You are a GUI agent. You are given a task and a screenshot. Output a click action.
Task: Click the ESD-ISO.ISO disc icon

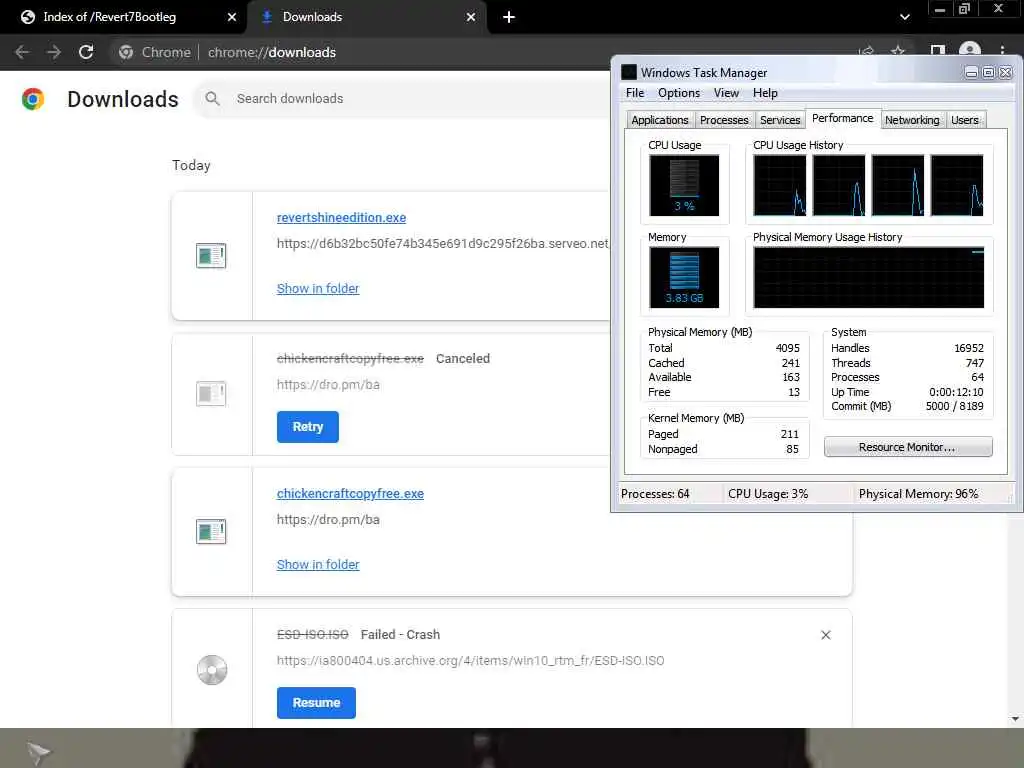[x=212, y=669]
